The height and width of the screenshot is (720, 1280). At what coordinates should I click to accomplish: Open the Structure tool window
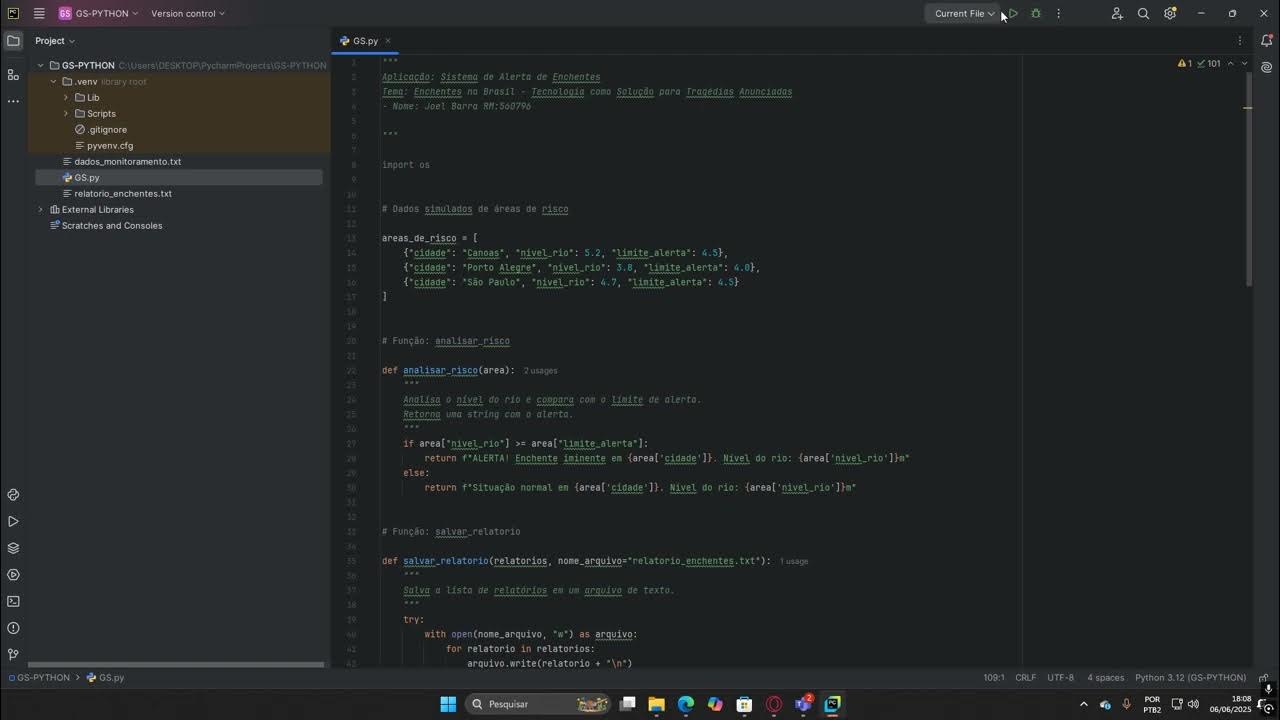click(x=13, y=74)
